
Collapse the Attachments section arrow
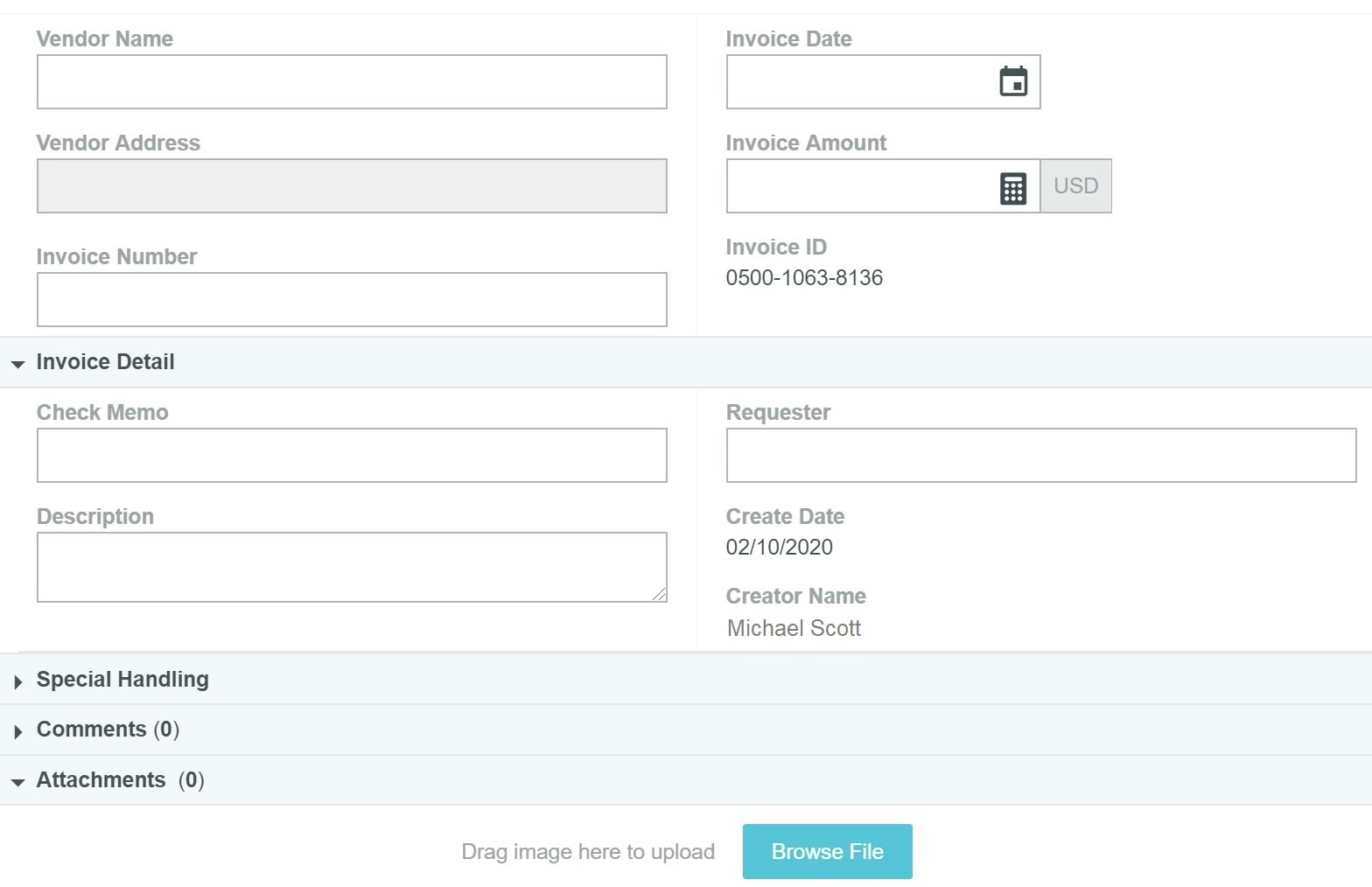17,782
